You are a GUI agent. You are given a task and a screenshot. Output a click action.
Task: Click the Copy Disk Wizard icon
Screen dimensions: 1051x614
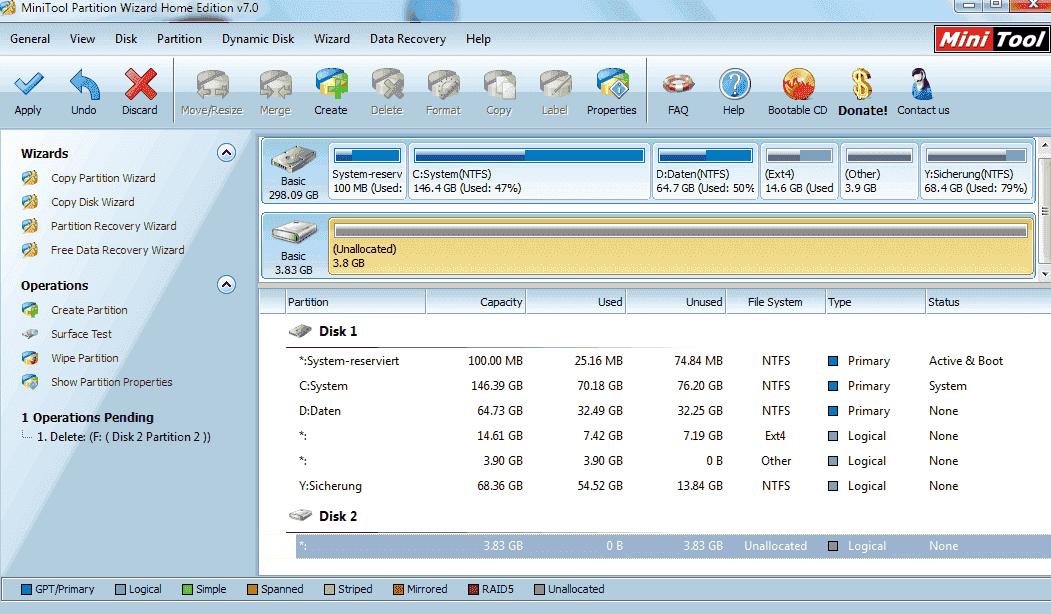[x=30, y=202]
